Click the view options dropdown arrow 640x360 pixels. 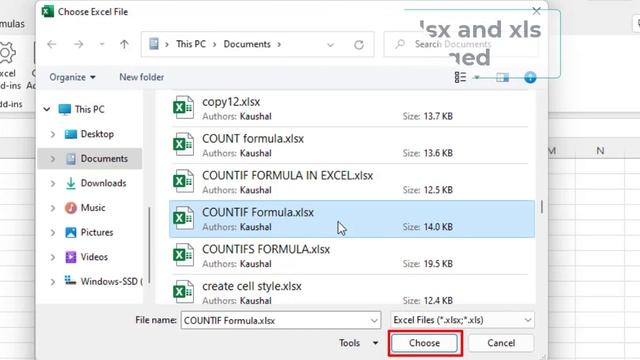pos(476,77)
